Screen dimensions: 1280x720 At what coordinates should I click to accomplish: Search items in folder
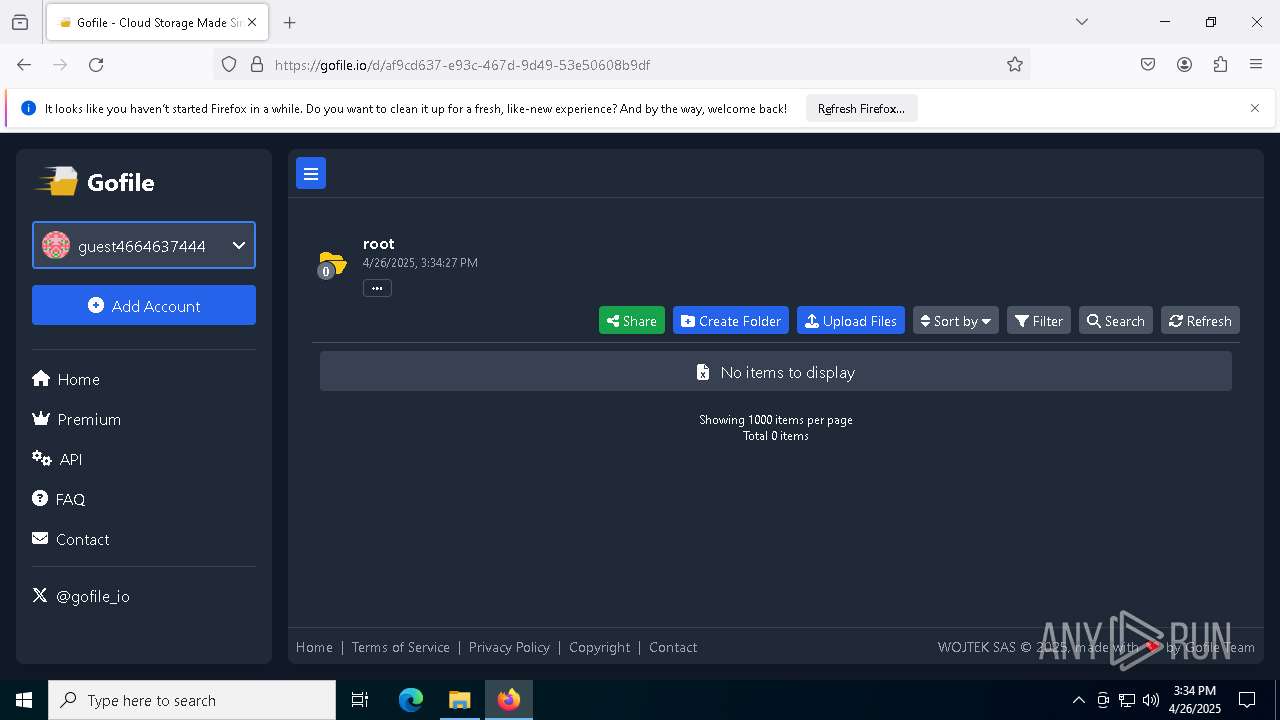(x=1116, y=321)
